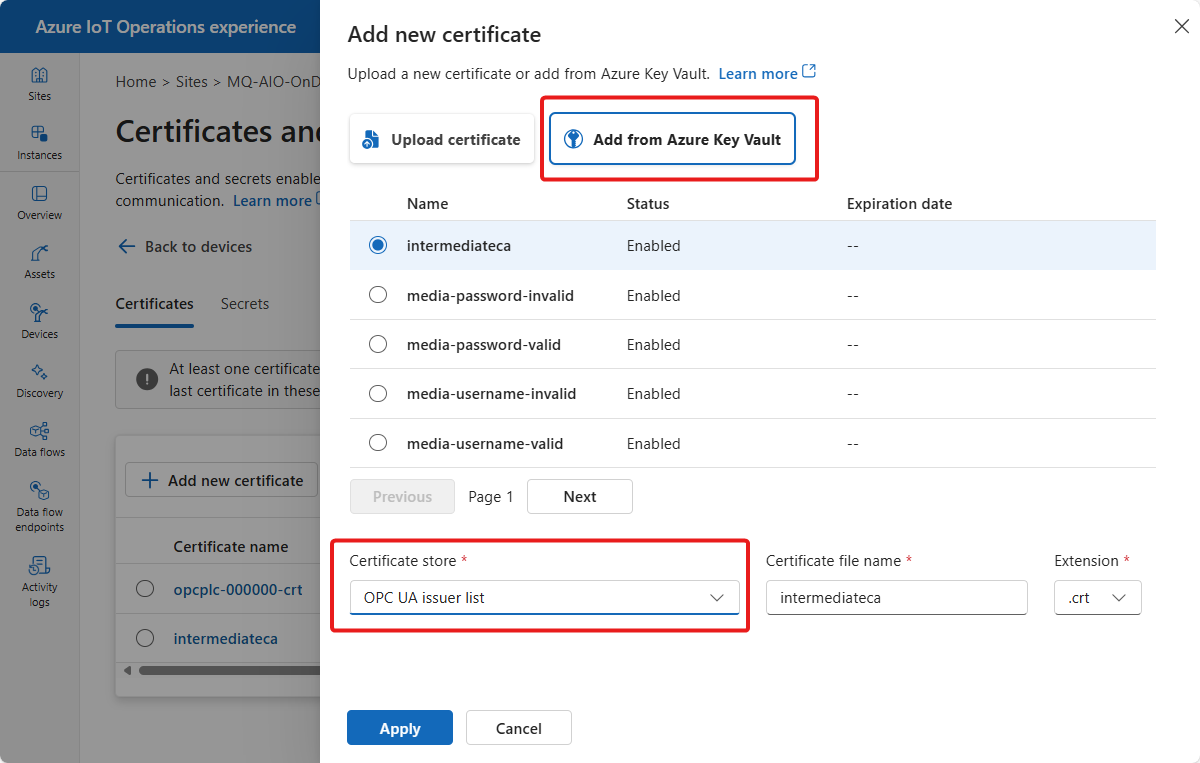
Task: Open Data flow endpoints in sidebar
Action: tap(39, 505)
